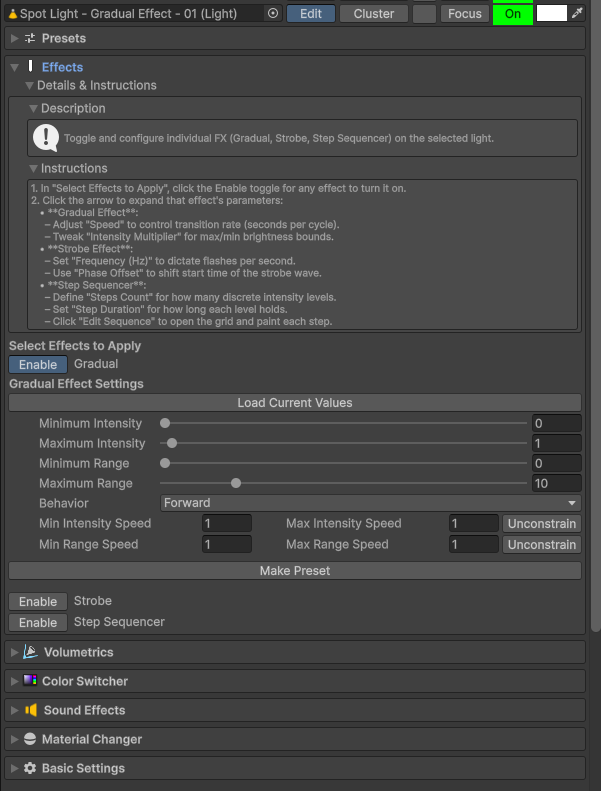Click the Cluster button
The image size is (601, 791).
pyautogui.click(x=374, y=14)
